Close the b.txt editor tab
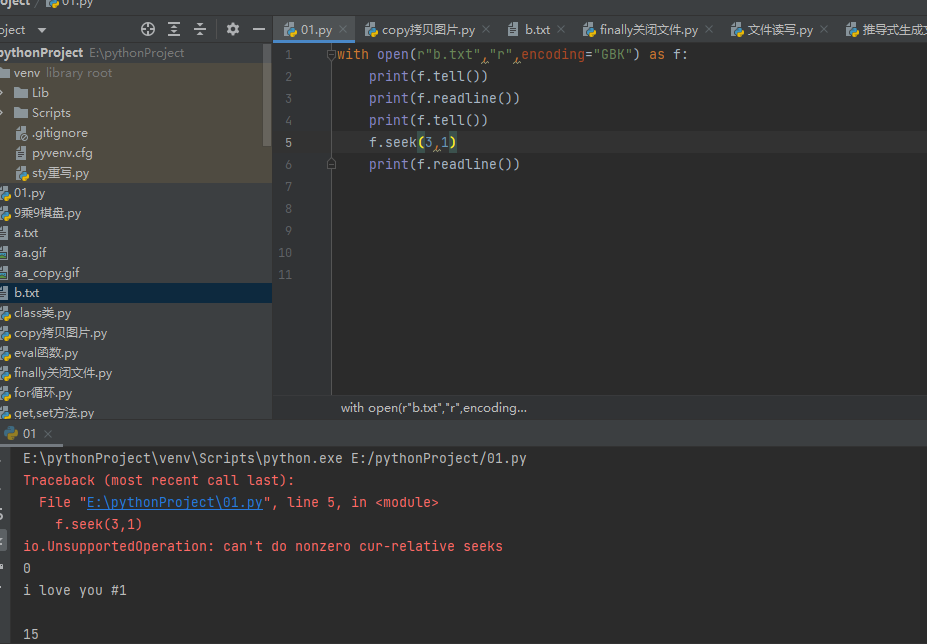The height and width of the screenshot is (644, 927). click(561, 29)
